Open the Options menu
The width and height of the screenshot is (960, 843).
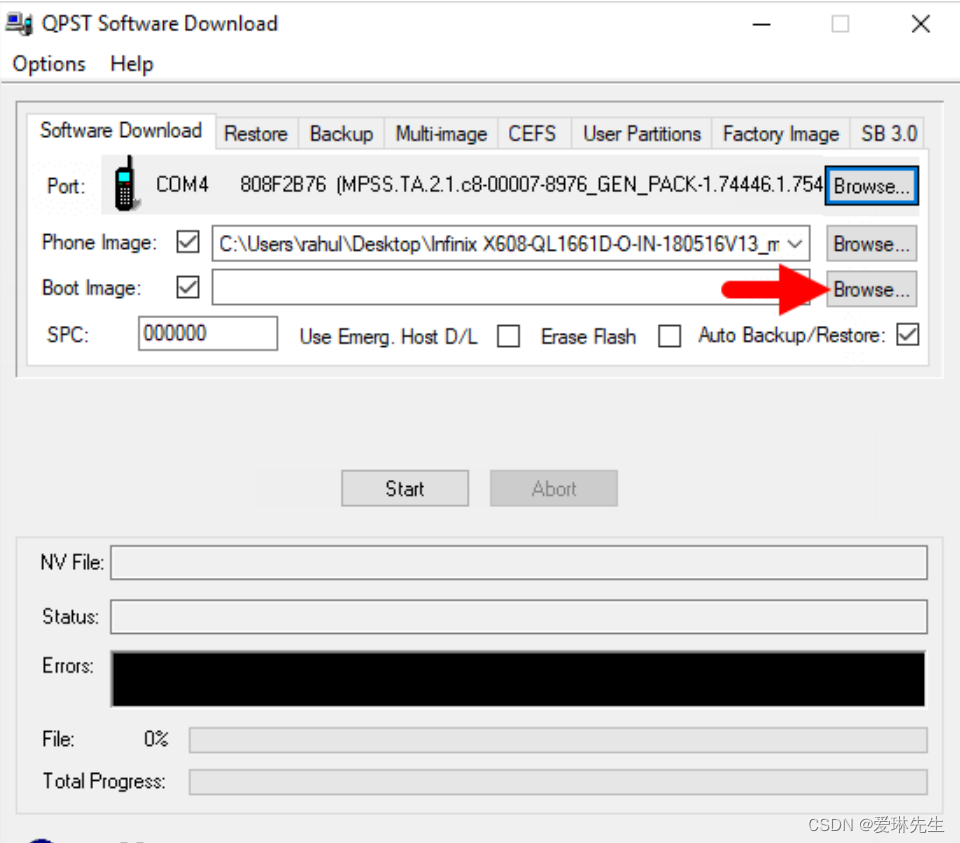49,64
